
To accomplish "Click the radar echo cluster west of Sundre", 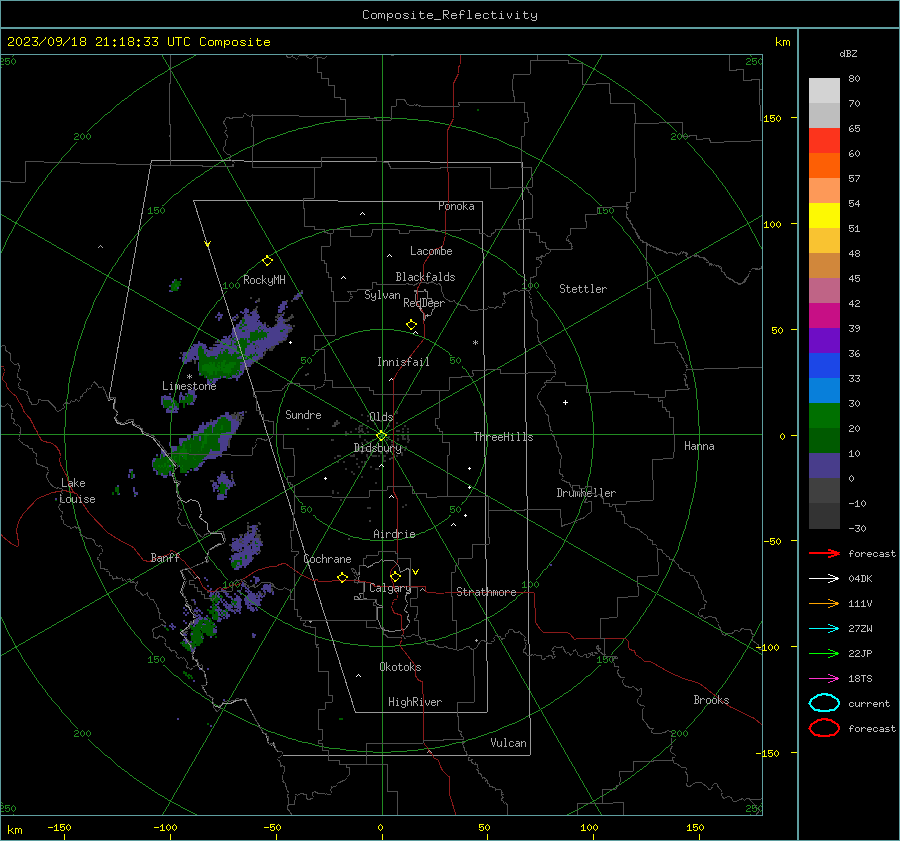I will (x=198, y=445).
